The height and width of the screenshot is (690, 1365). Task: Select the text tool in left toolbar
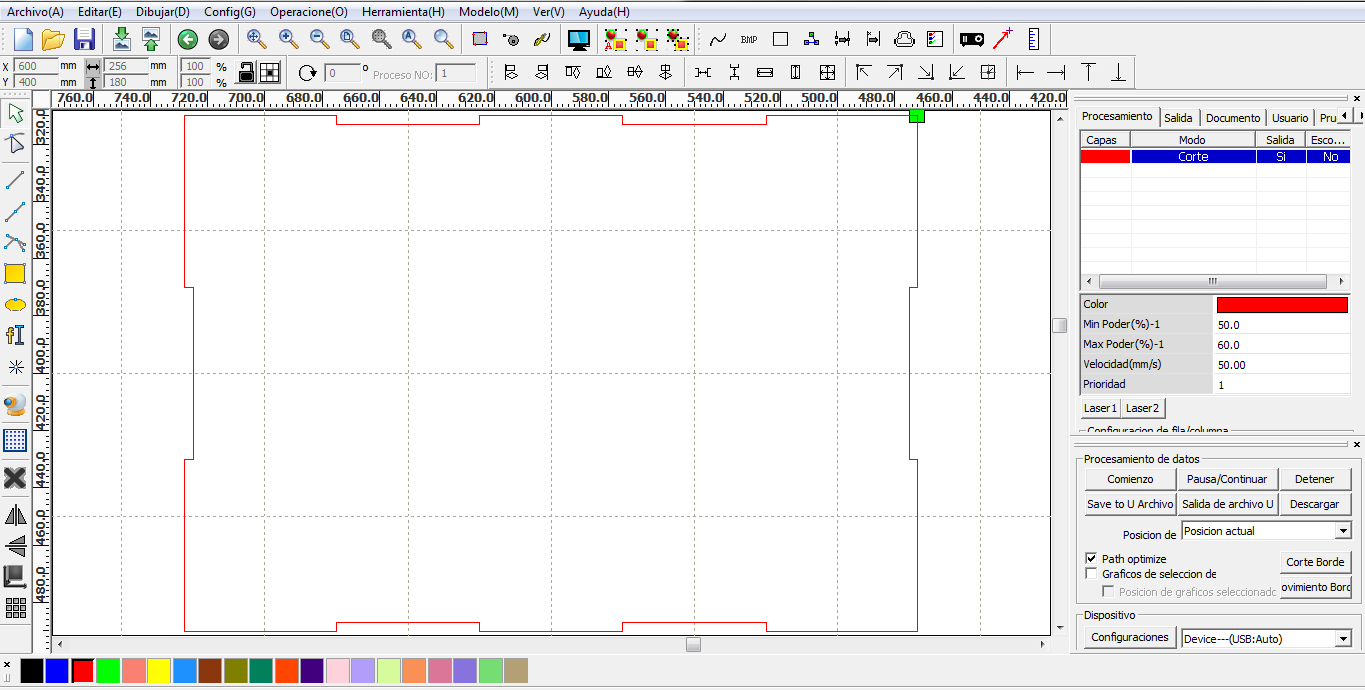[15, 335]
